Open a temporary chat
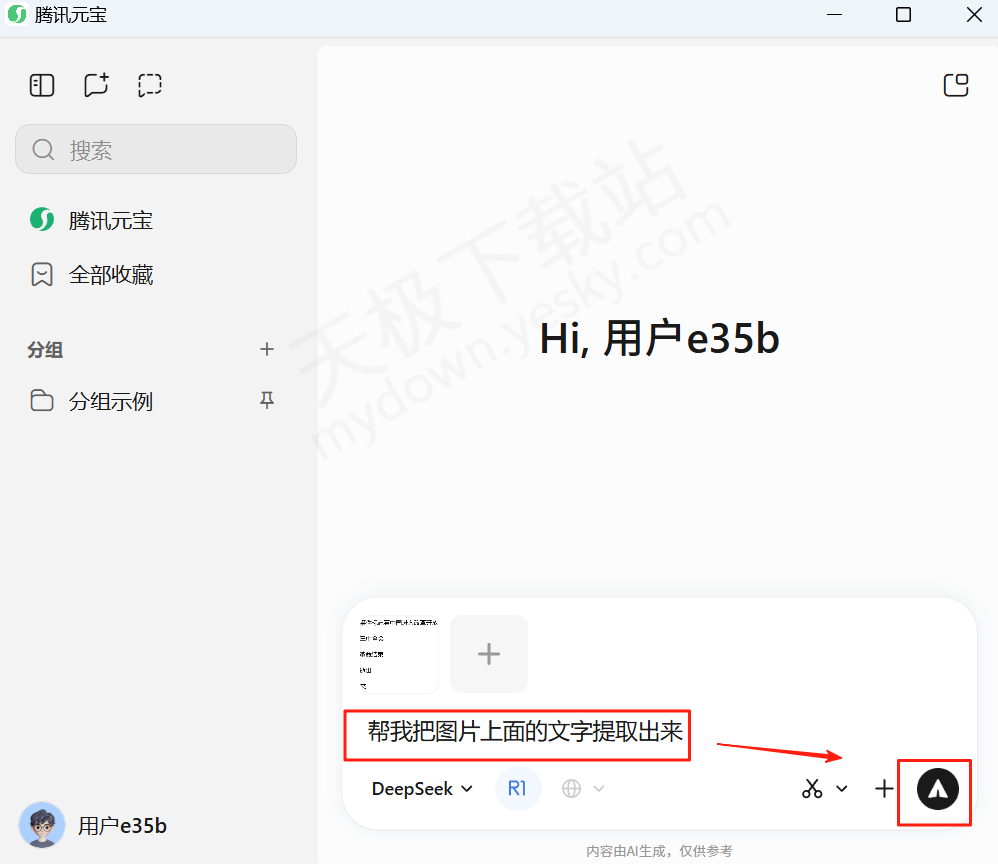 point(149,85)
